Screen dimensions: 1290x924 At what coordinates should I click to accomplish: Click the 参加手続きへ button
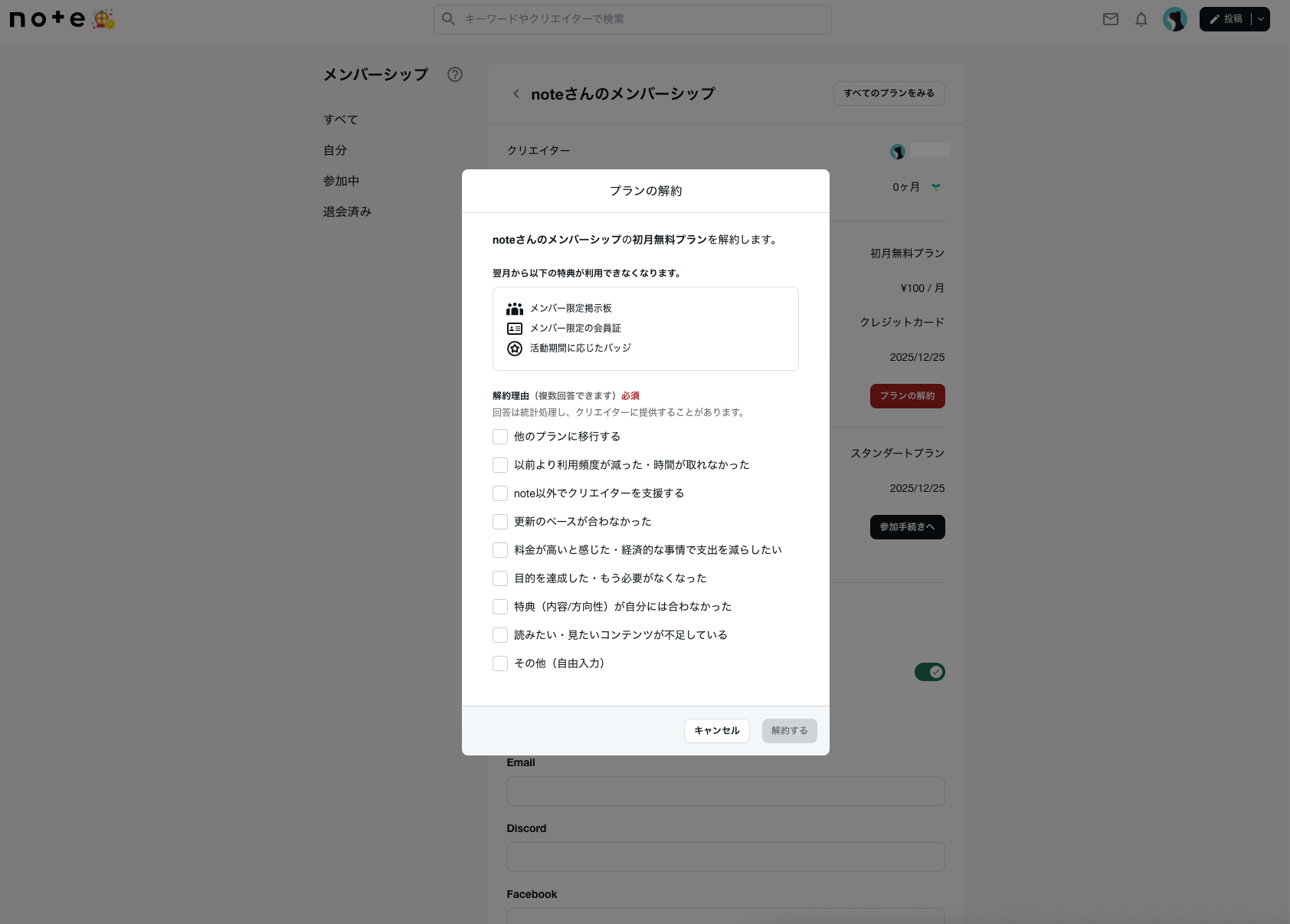[x=908, y=527]
